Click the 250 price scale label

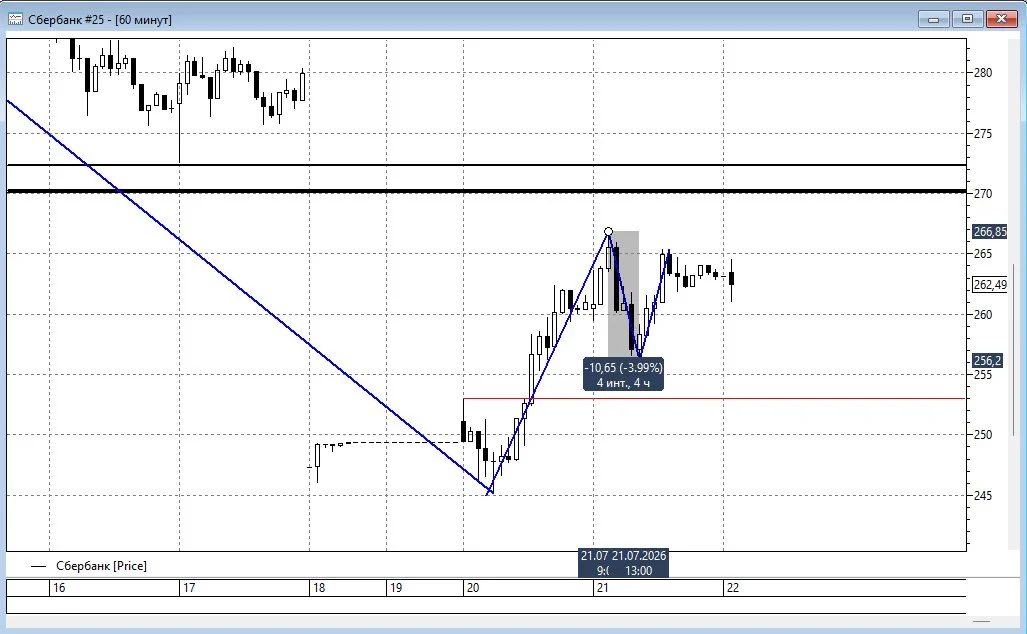(x=983, y=435)
